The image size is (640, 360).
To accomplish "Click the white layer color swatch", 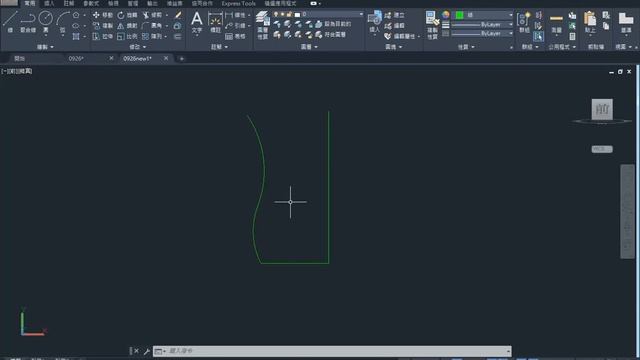I will 297,14.
